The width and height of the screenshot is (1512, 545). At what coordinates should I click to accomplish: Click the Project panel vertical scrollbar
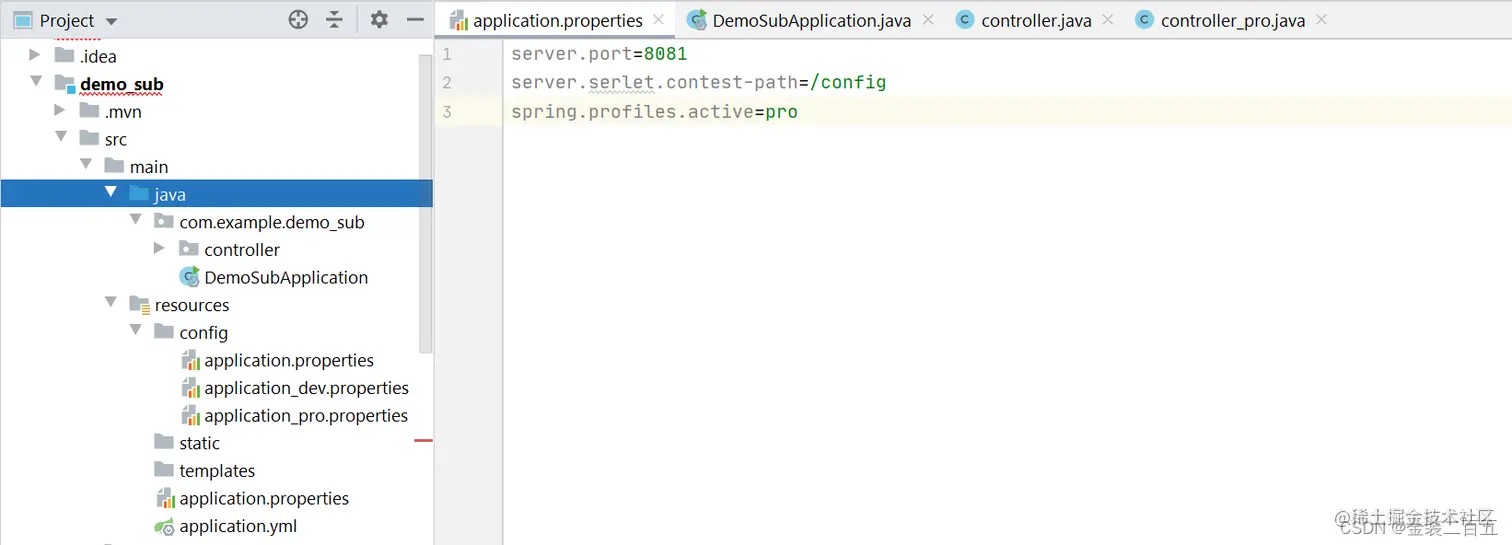point(425,204)
